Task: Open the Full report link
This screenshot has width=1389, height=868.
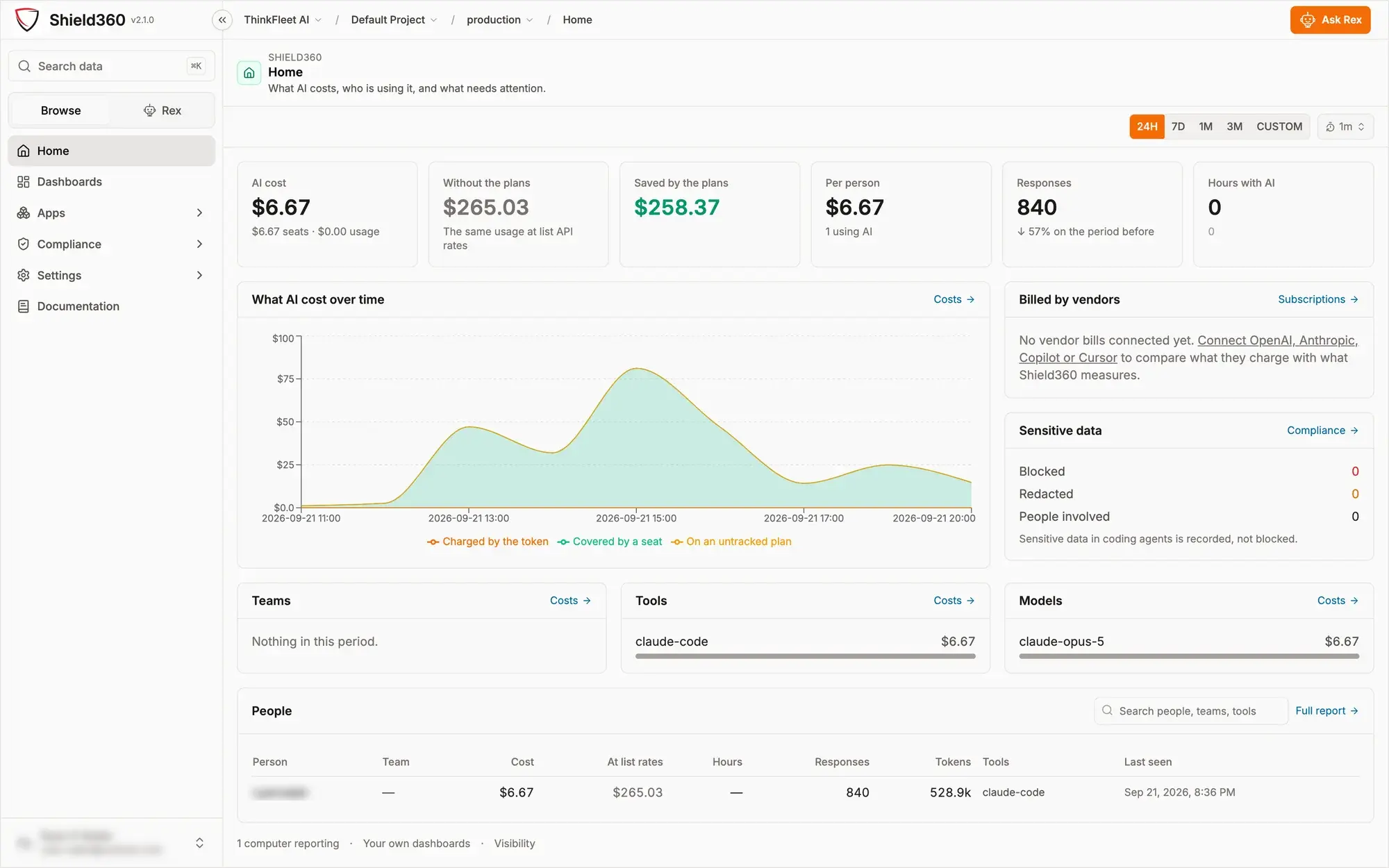Action: (x=1326, y=710)
